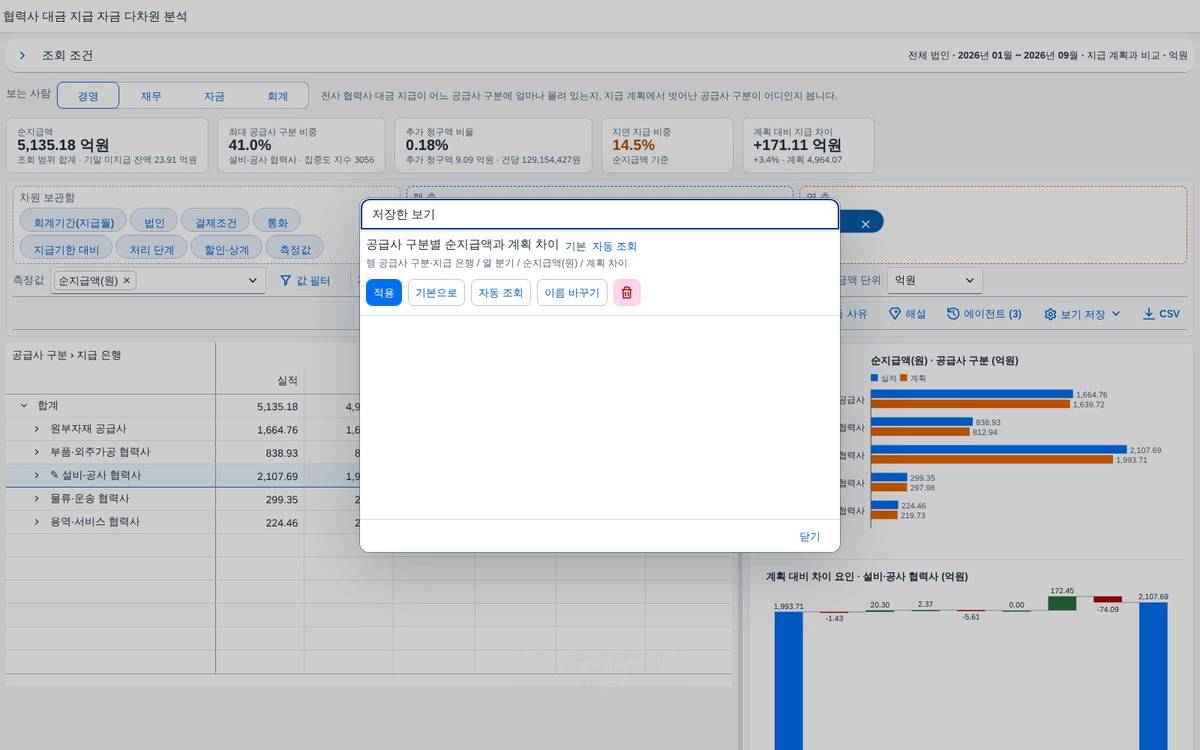Viewport: 1200px width, 750px height.
Task: Click the 299.35 table cell
Action: click(260, 498)
